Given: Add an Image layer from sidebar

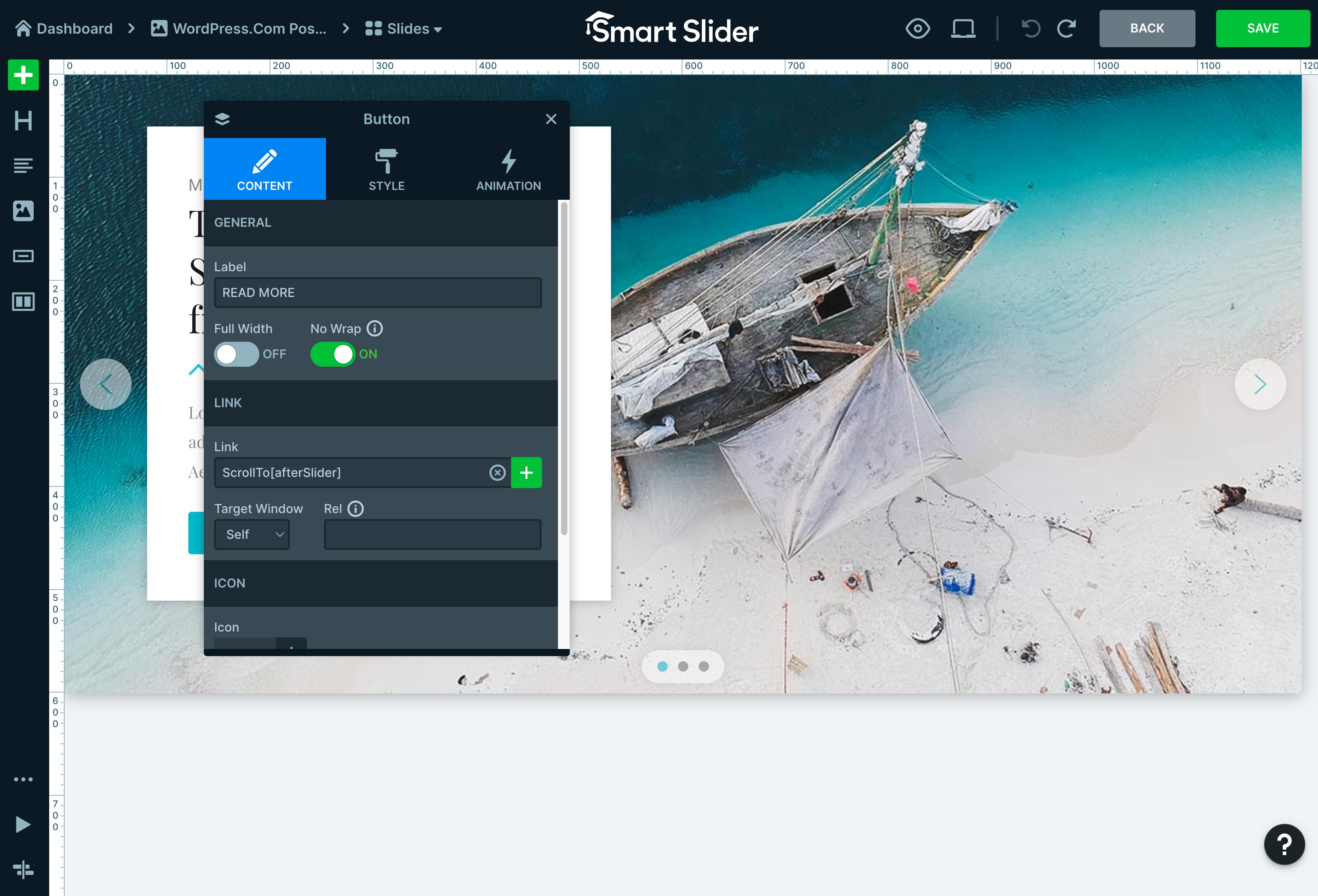Looking at the screenshot, I should pyautogui.click(x=23, y=211).
